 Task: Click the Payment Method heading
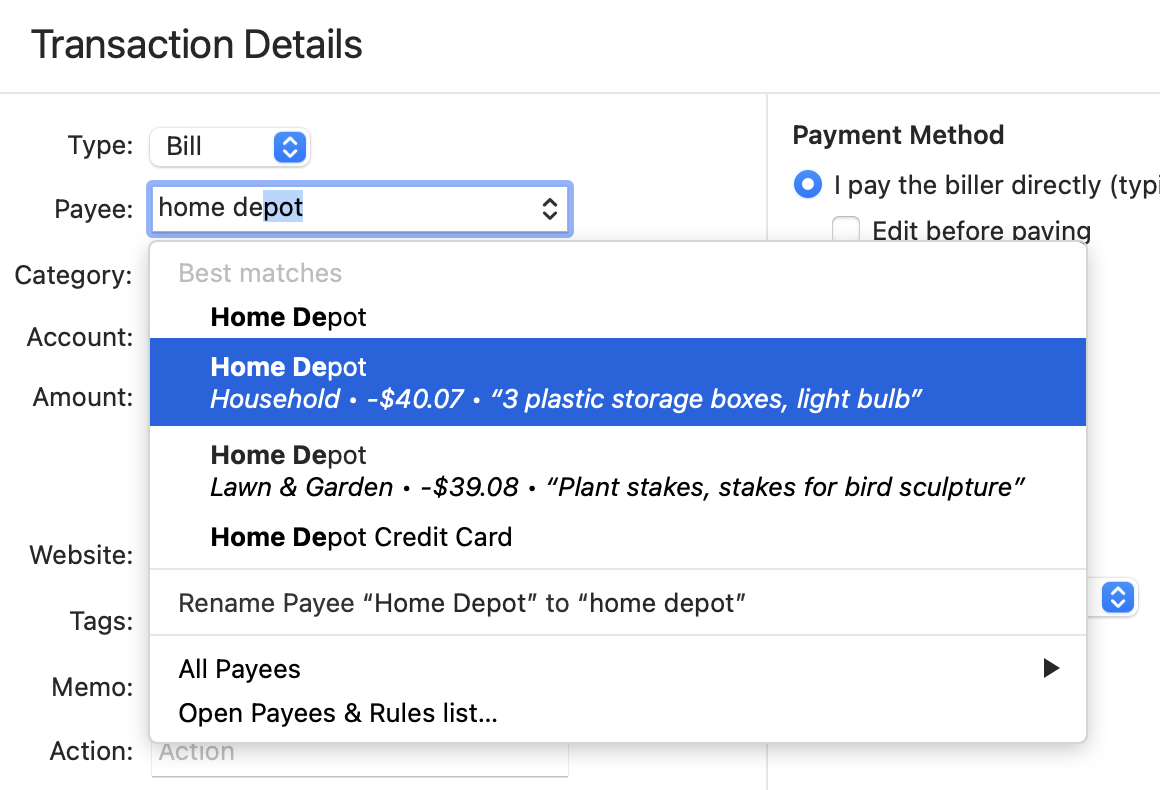click(x=898, y=135)
